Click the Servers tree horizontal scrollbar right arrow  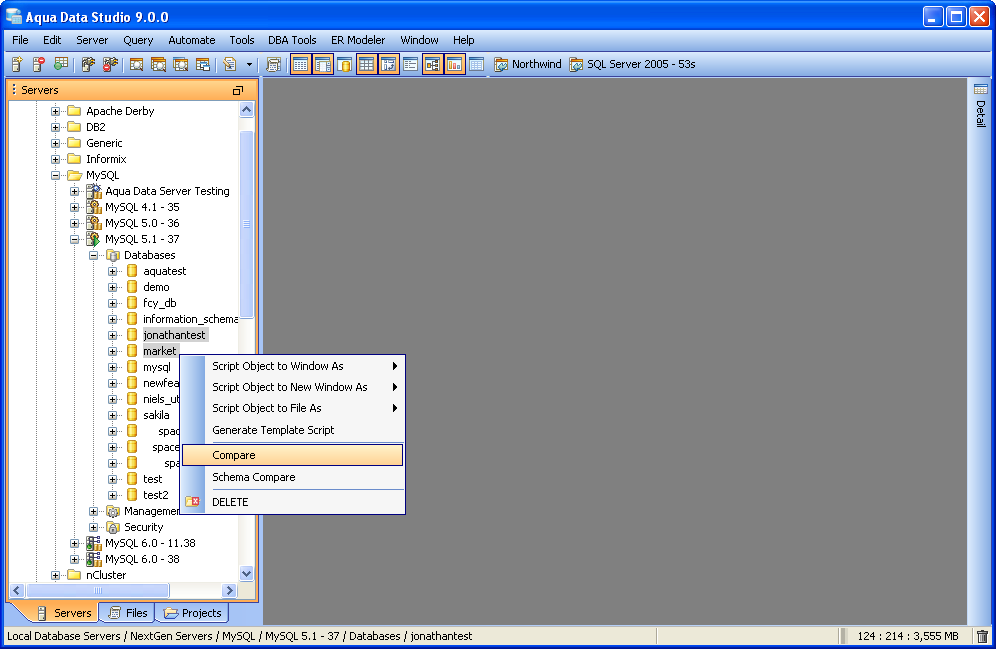(230, 591)
